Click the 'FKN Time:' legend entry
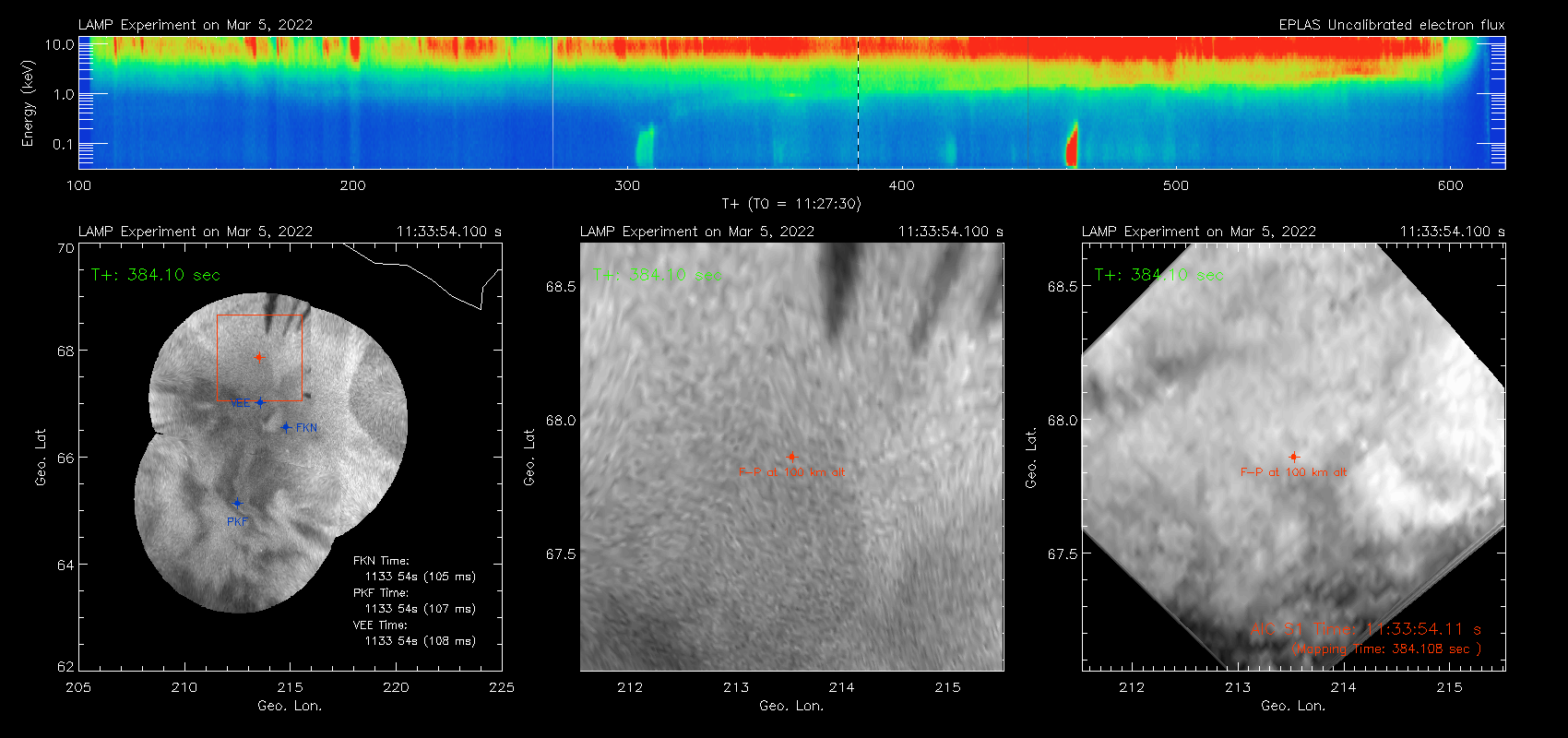The width and height of the screenshot is (1568, 738). point(381,561)
